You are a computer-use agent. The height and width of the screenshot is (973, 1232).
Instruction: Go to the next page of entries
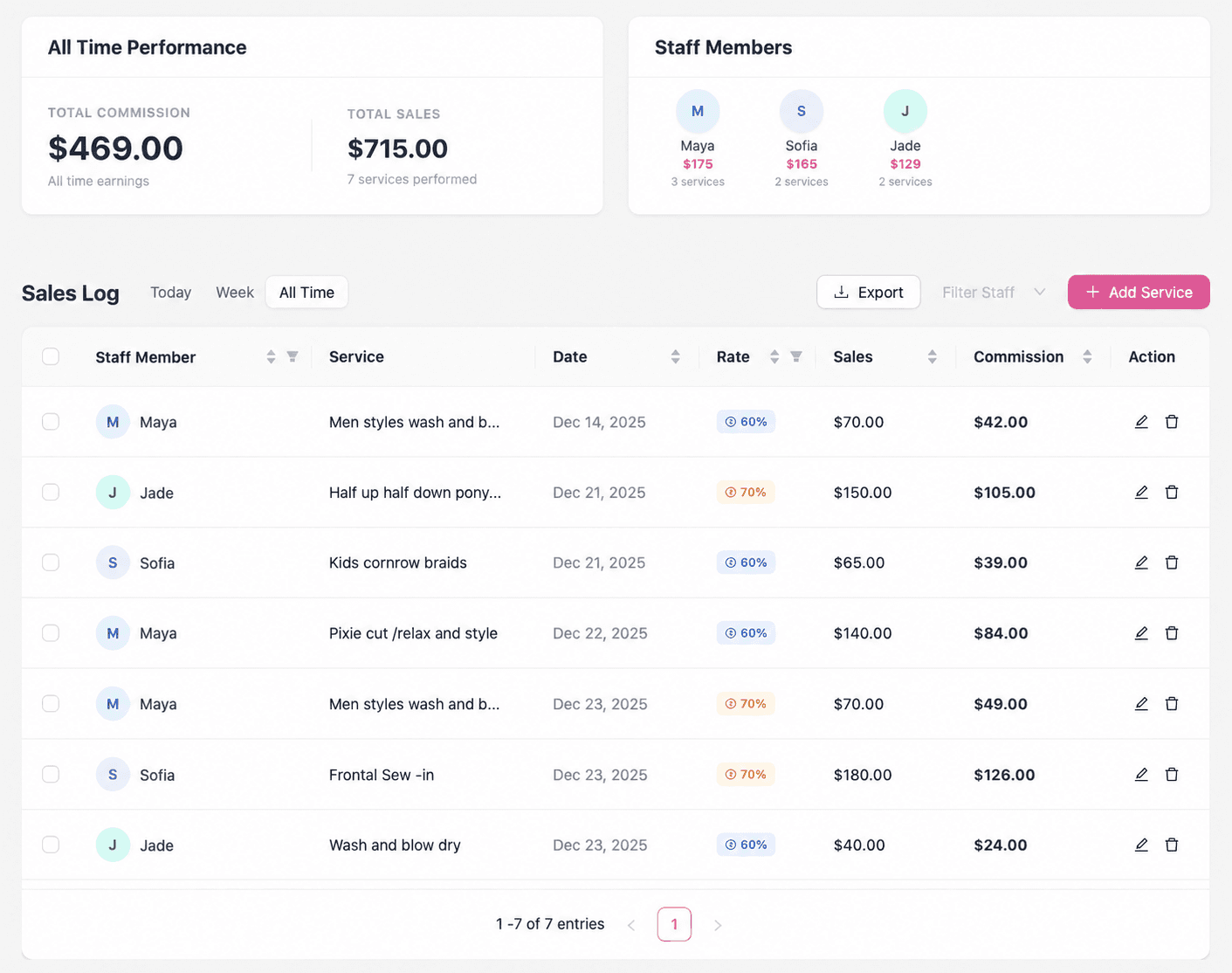[x=718, y=925]
